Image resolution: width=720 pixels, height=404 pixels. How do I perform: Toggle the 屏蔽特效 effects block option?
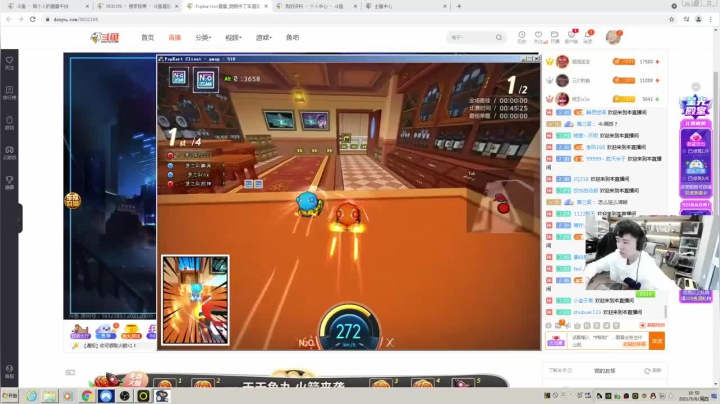(x=652, y=325)
